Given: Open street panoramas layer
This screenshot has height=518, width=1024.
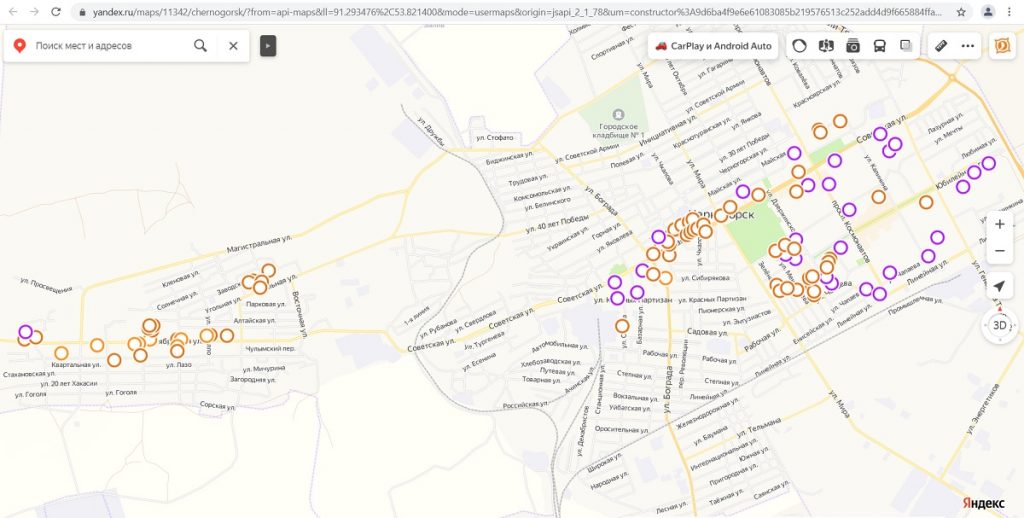Looking at the screenshot, I should (x=826, y=46).
